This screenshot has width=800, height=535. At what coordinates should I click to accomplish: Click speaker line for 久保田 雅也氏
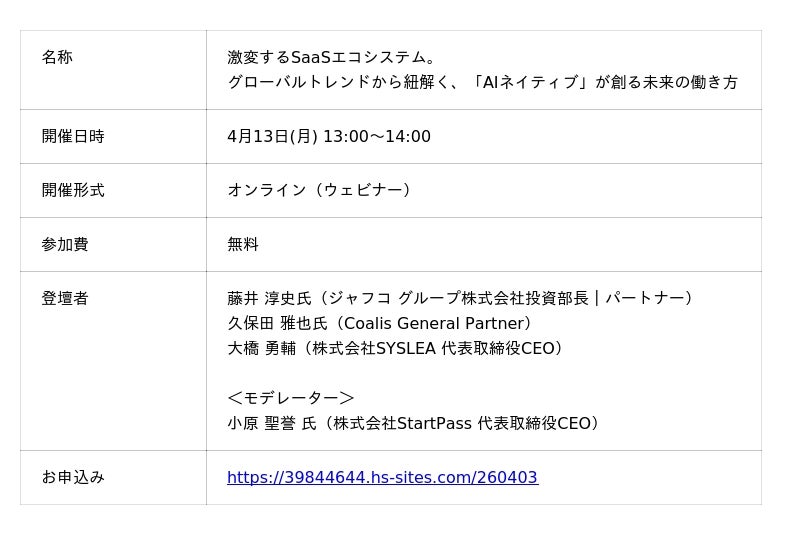pyautogui.click(x=379, y=324)
